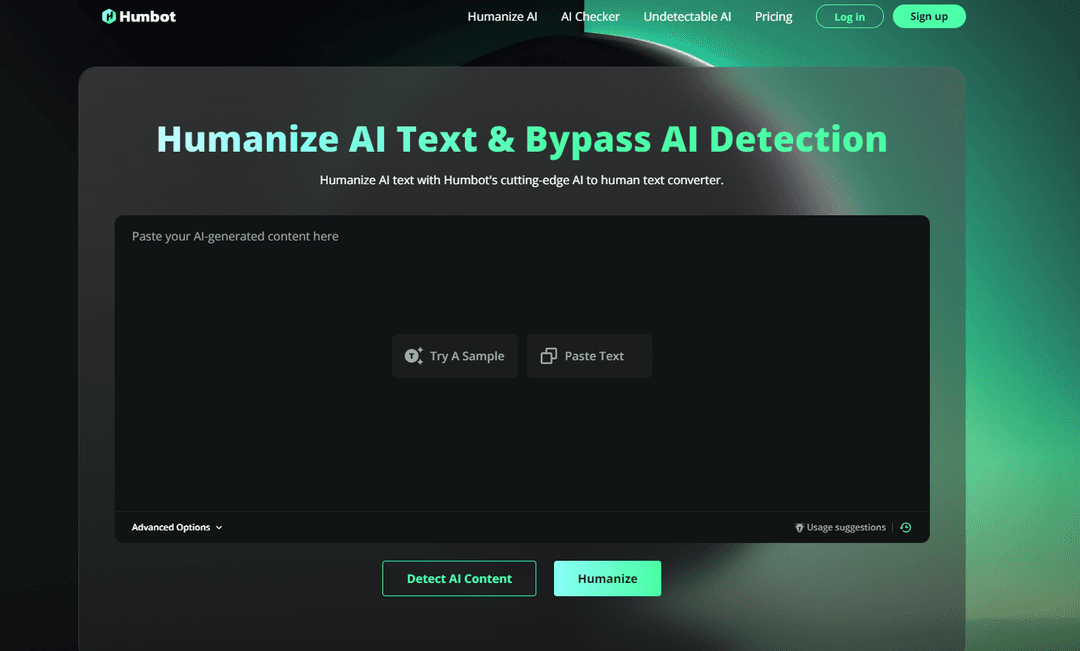Expand the Advanced Options chevron
1080x651 pixels.
(219, 528)
